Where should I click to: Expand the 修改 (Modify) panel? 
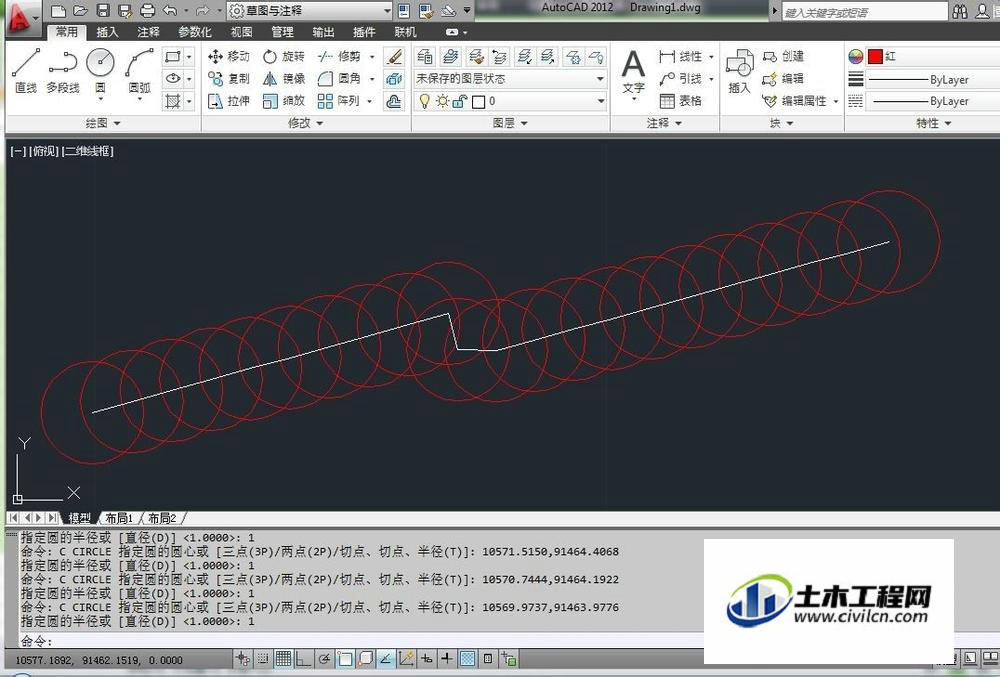[x=305, y=123]
